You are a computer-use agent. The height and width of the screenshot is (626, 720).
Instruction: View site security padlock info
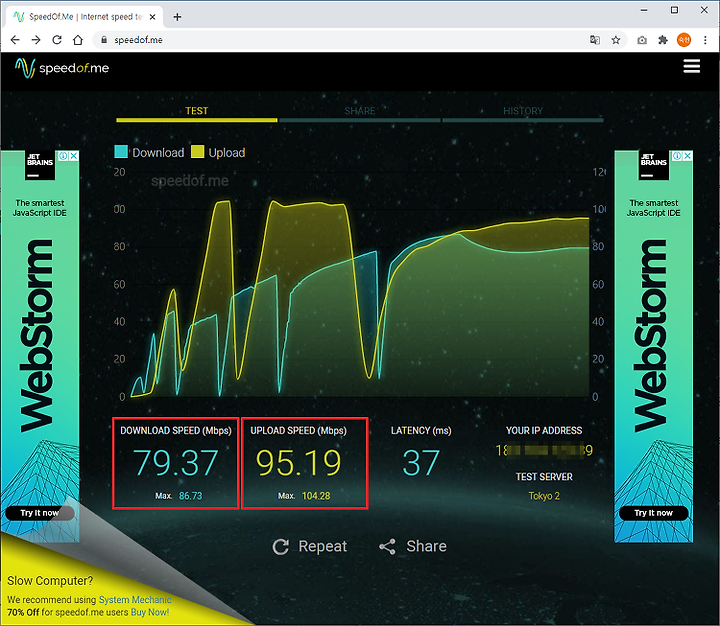point(104,40)
